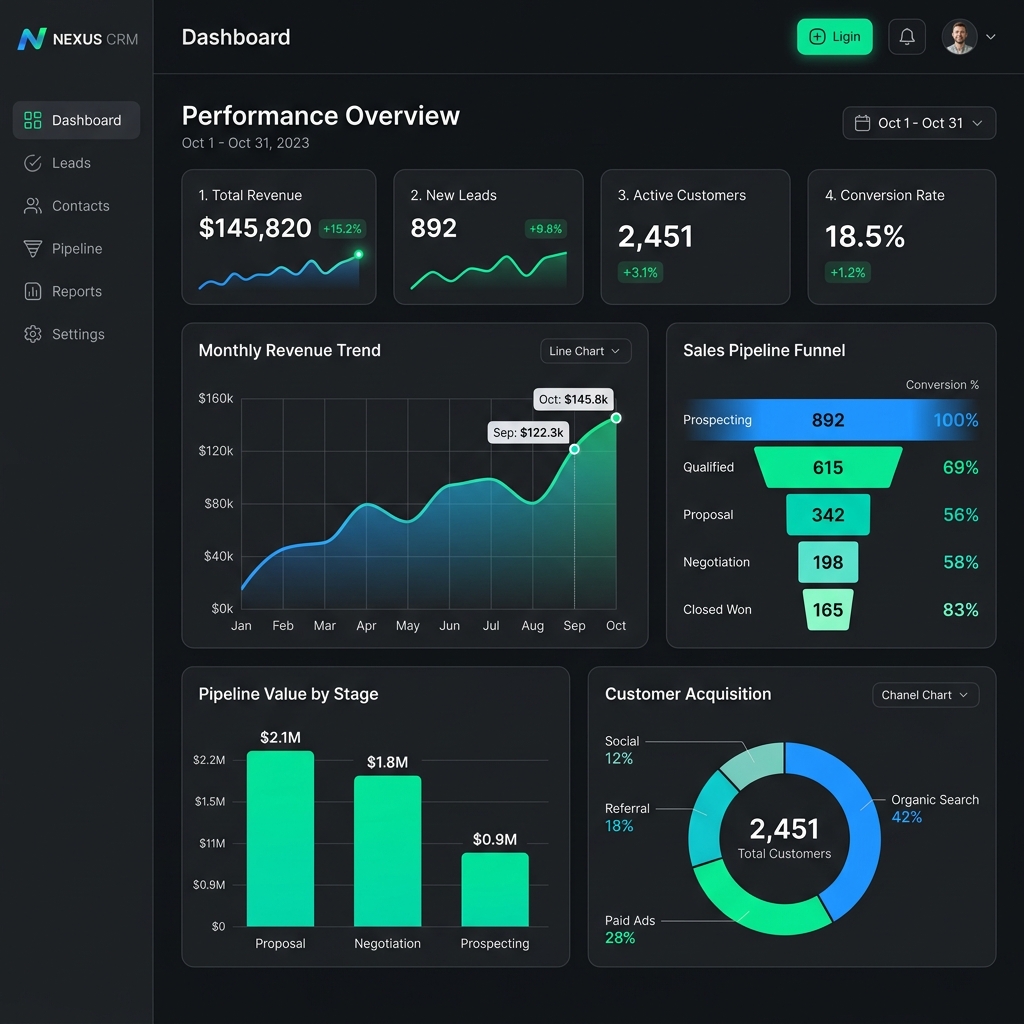Select the Active Customers card

pos(695,237)
